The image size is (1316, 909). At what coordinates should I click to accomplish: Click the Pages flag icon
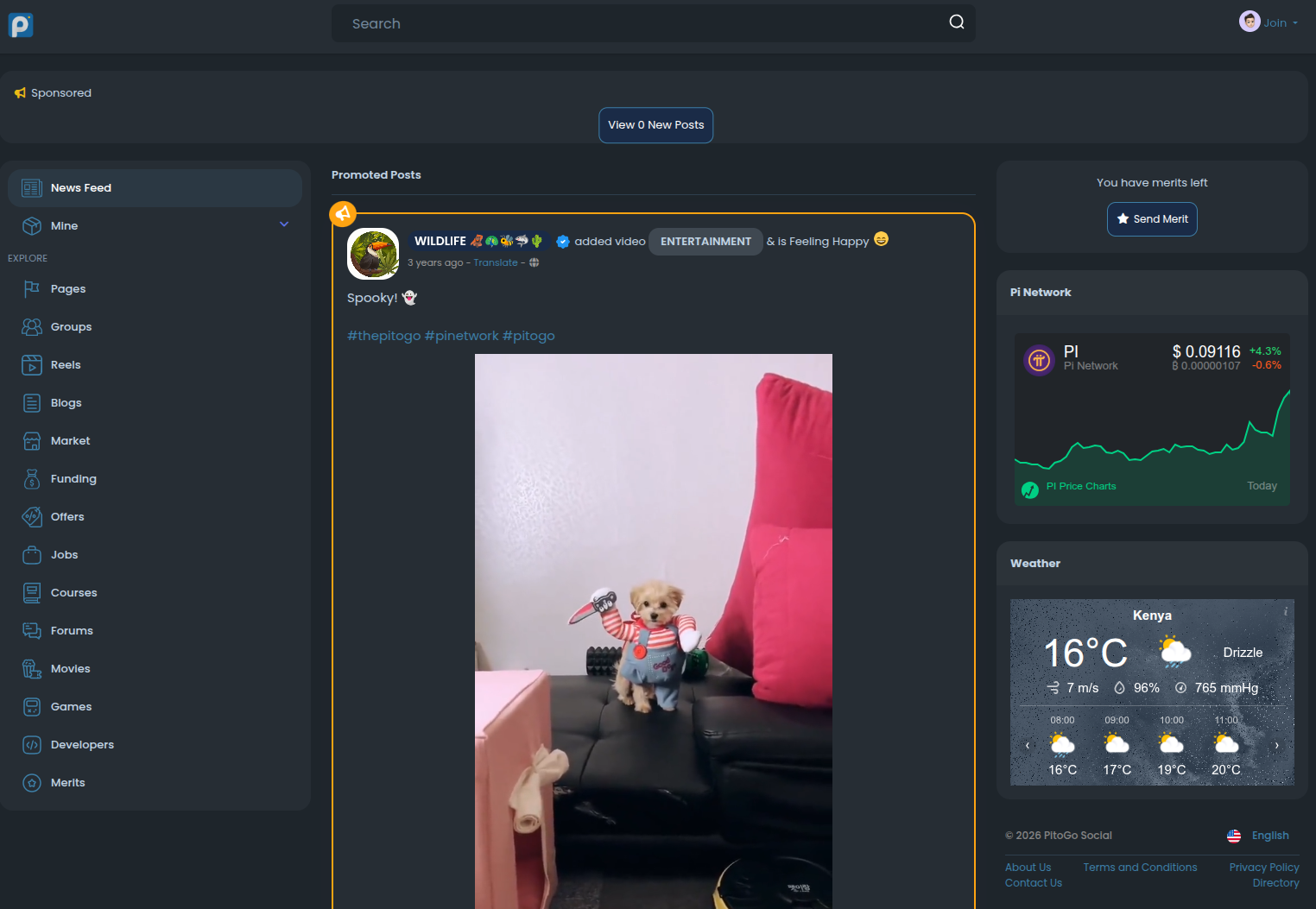coord(32,289)
